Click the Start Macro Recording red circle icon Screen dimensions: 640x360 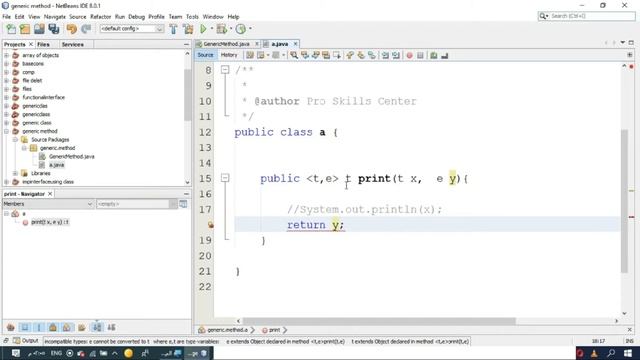409,55
